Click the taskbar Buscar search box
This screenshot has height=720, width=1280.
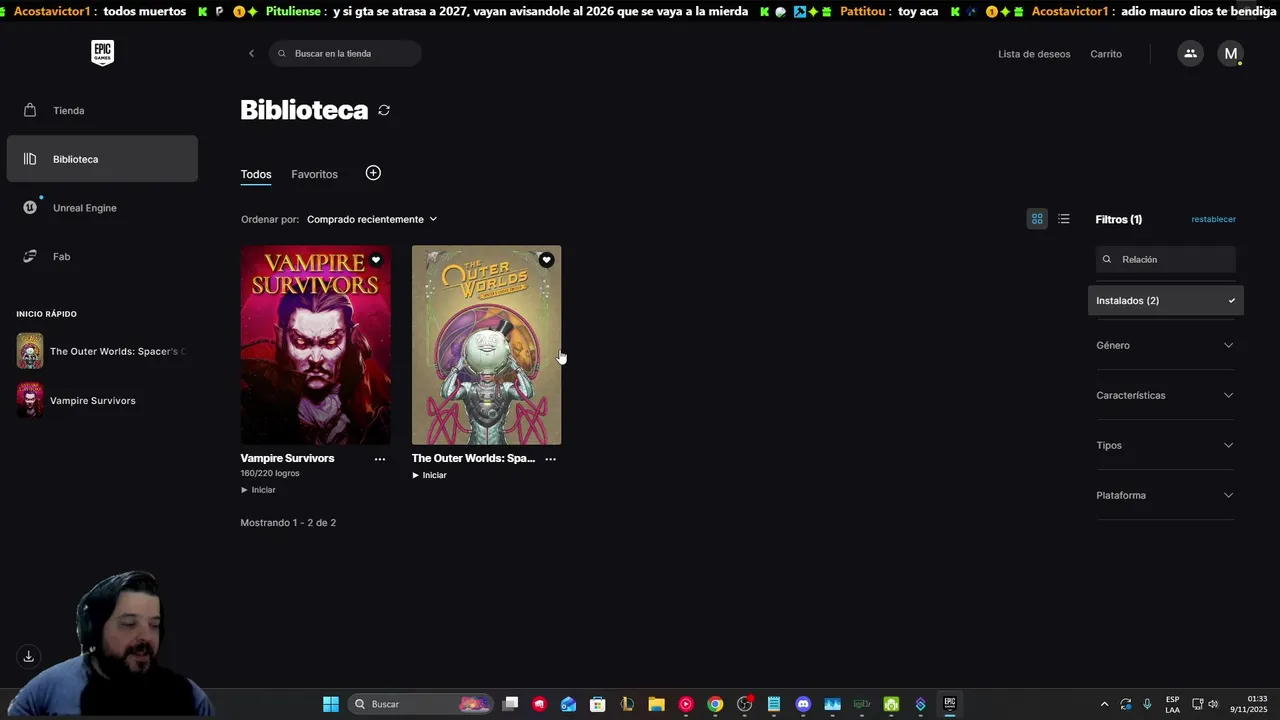pyautogui.click(x=420, y=704)
